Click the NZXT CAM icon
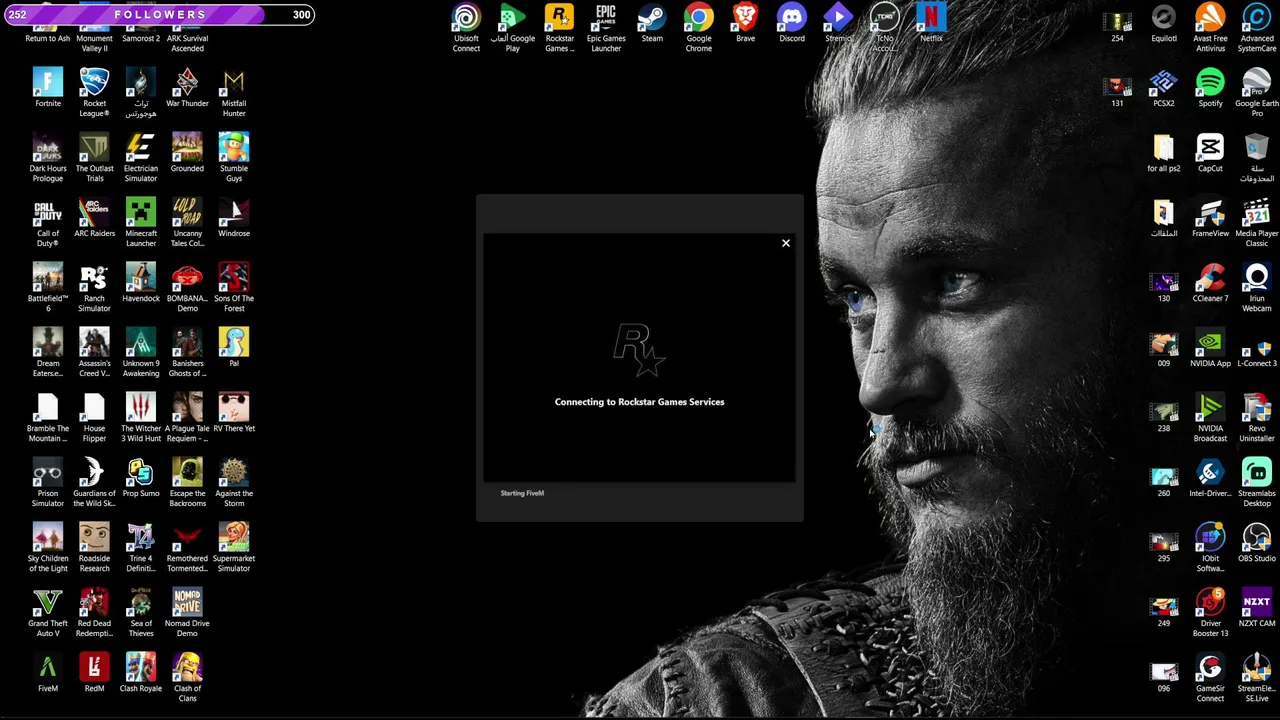Screen dimensions: 1280x720 point(1257,608)
